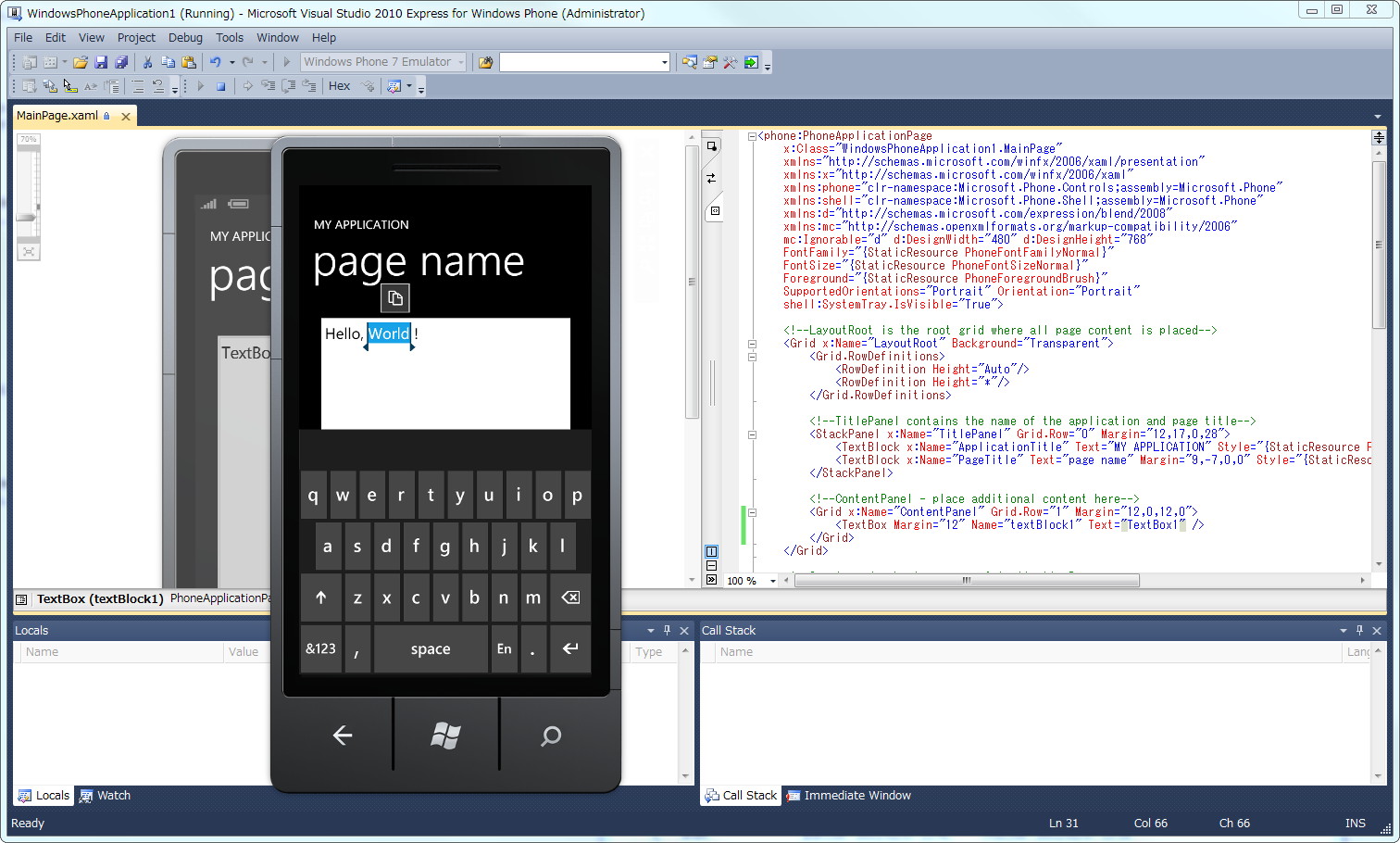
Task: Tap the emulator Windows Start button
Action: point(446,736)
